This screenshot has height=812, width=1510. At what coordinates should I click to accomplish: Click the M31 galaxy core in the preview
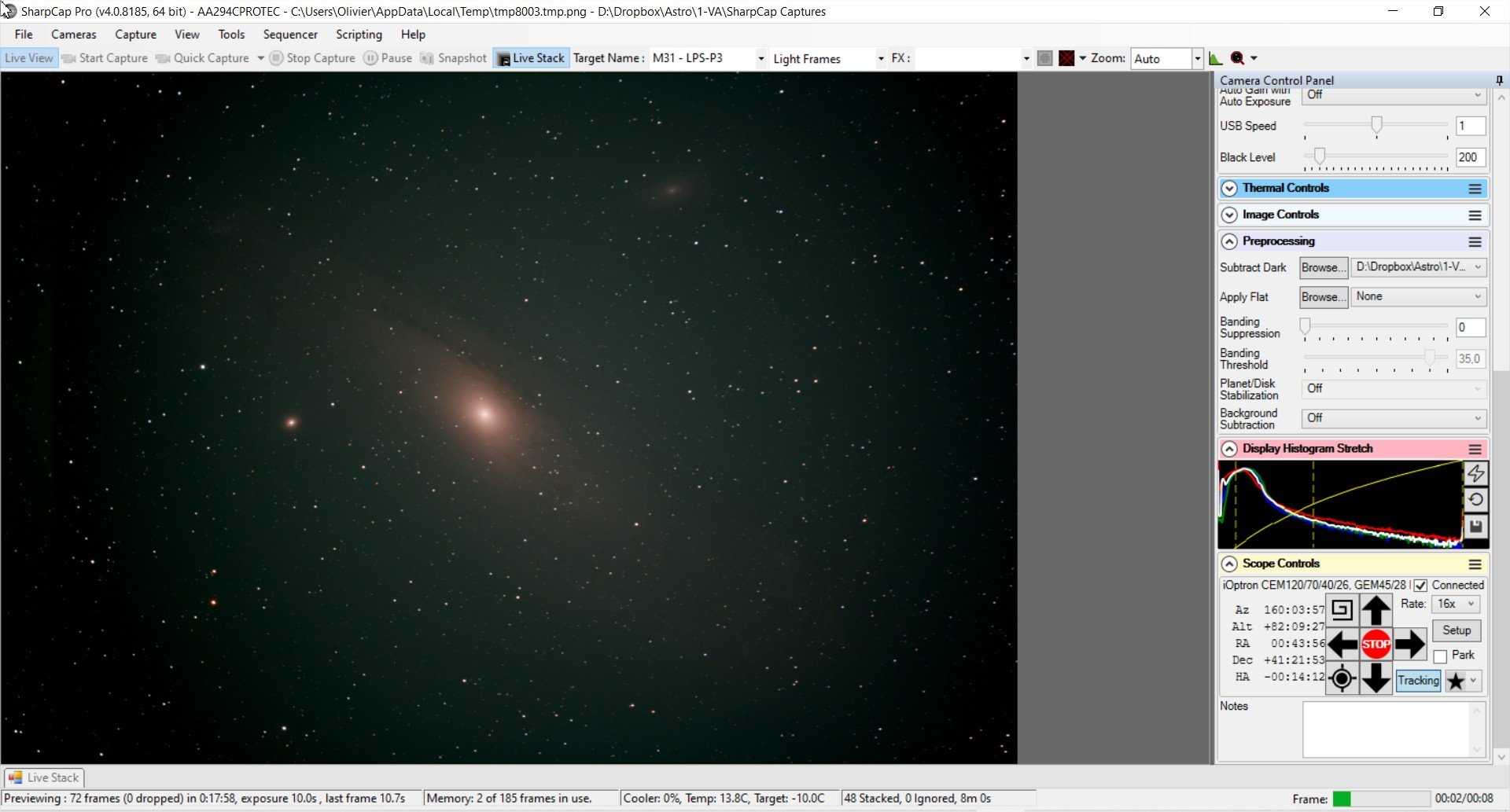[x=484, y=413]
